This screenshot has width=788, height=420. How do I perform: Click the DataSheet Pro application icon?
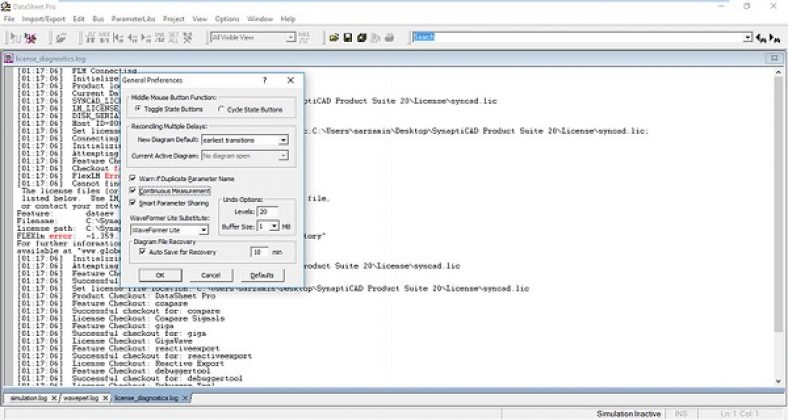[6, 6]
